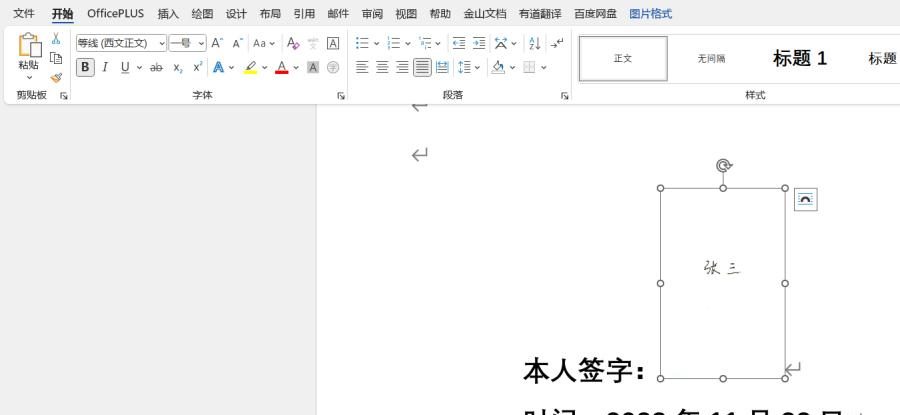This screenshot has height=415, width=900.
Task: Toggle show paragraph marks
Action: 557,43
